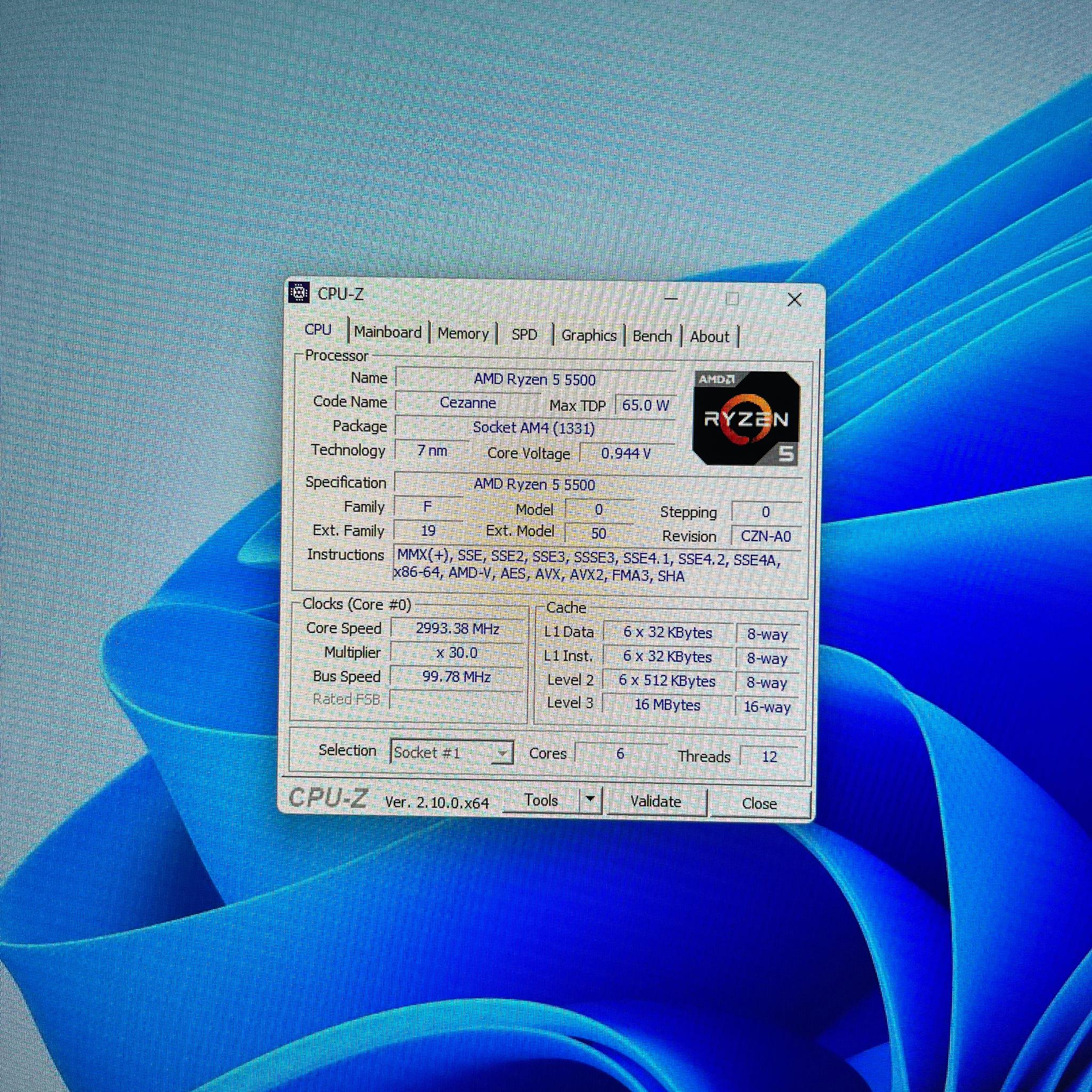
Task: Click the Threads value 12
Action: coord(769,756)
